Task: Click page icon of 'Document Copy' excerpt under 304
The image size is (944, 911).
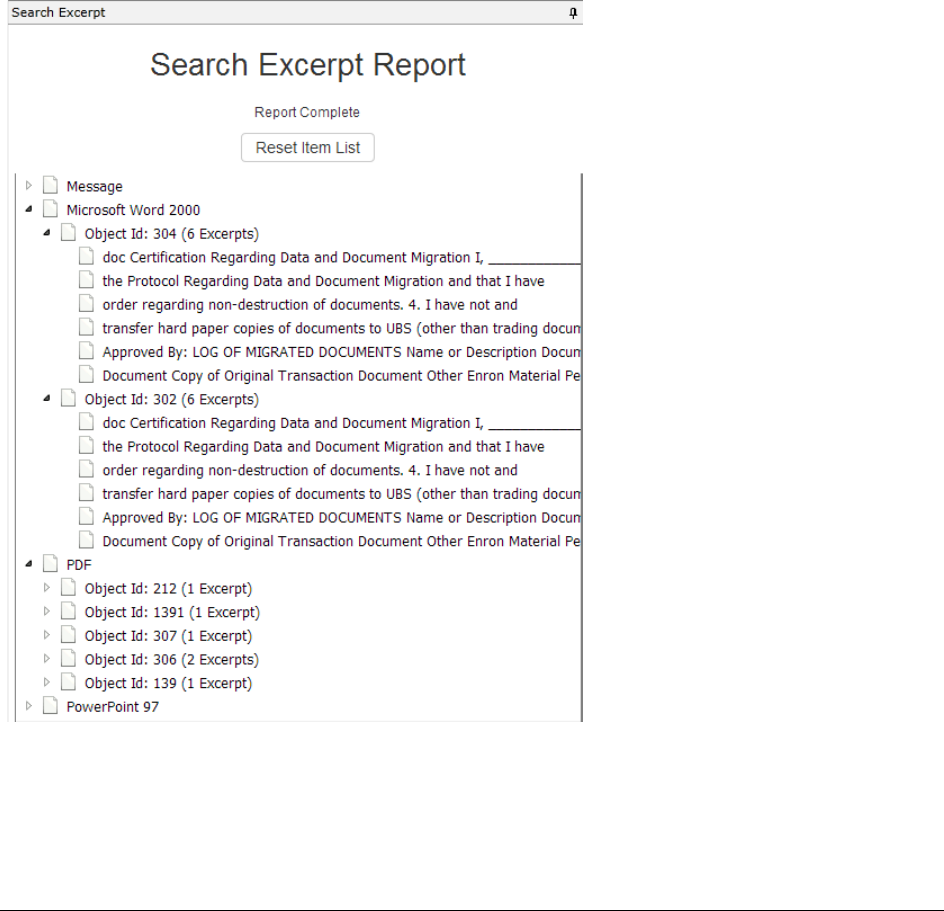Action: 87,375
